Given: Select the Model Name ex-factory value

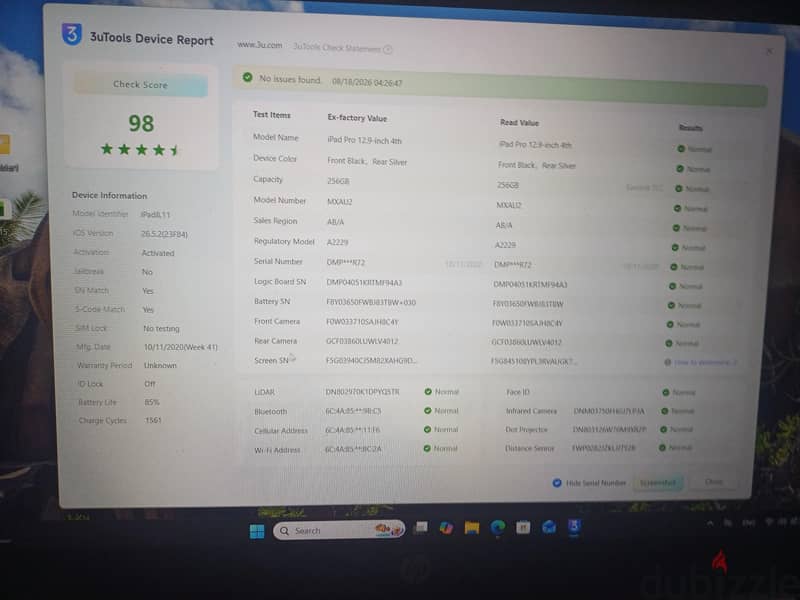Looking at the screenshot, I should pos(364,140).
